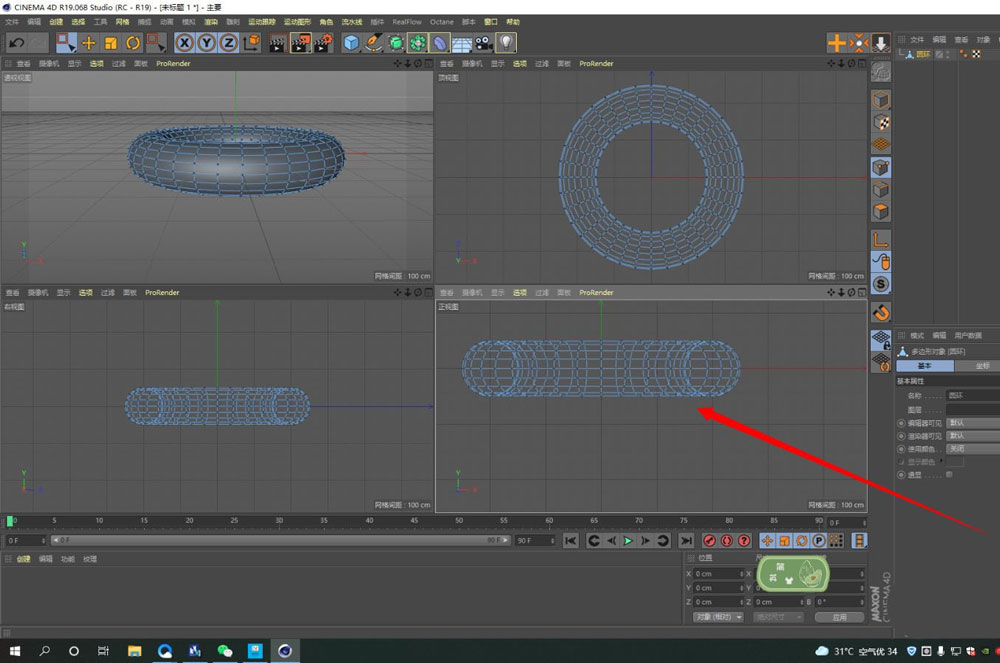Select the Rotate tool
Screen dimensions: 1000x663
tap(133, 42)
